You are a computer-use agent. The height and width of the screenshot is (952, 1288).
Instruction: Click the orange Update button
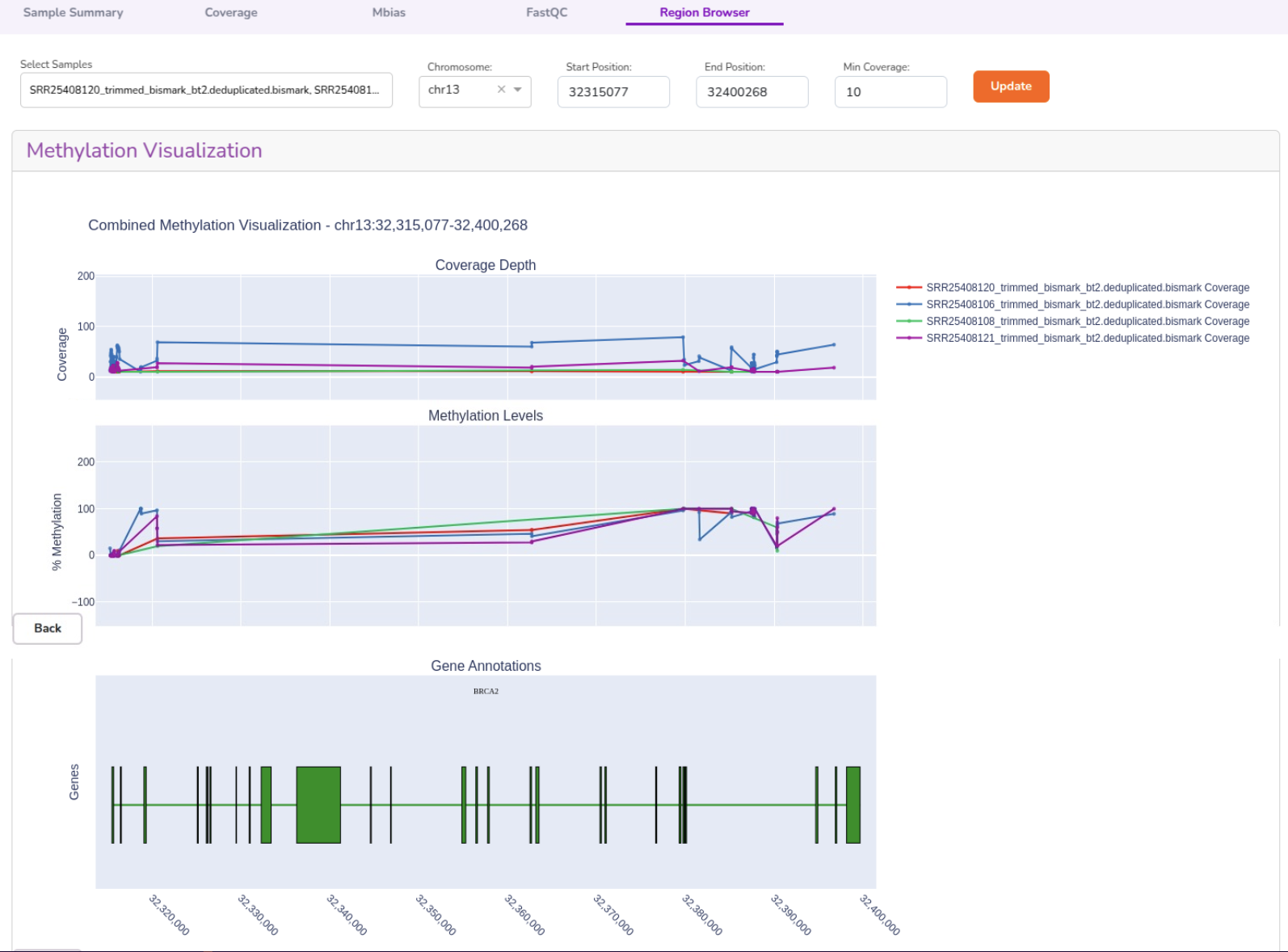pos(1011,86)
